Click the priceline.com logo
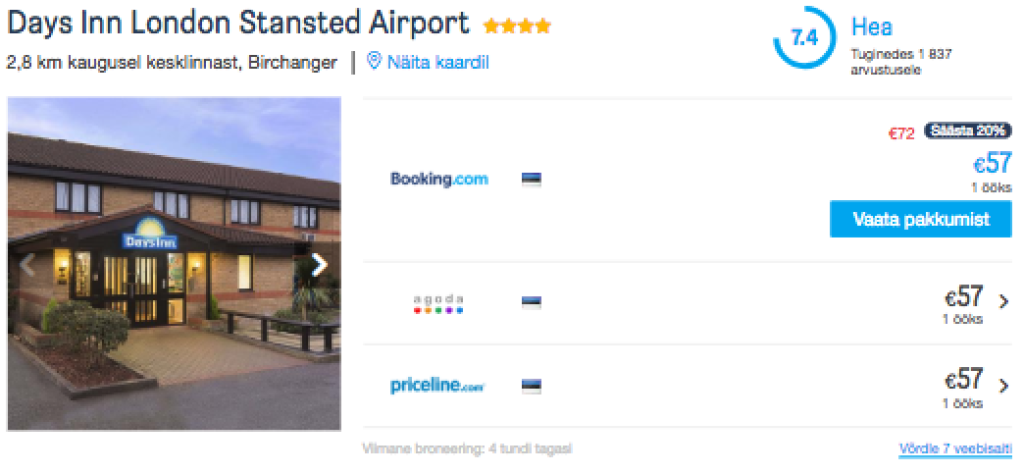 click(437, 386)
